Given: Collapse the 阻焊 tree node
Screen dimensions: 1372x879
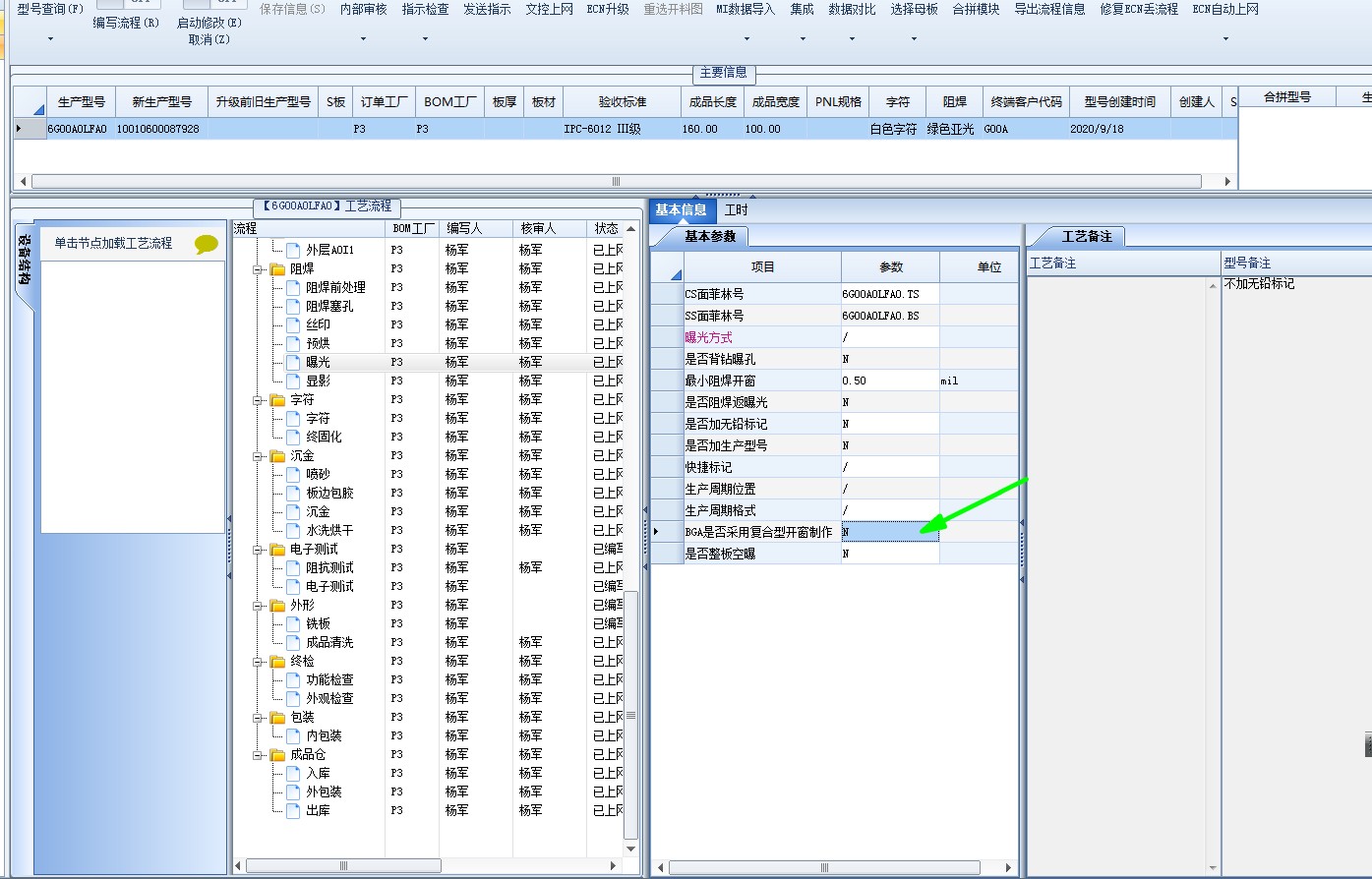Looking at the screenshot, I should [258, 269].
